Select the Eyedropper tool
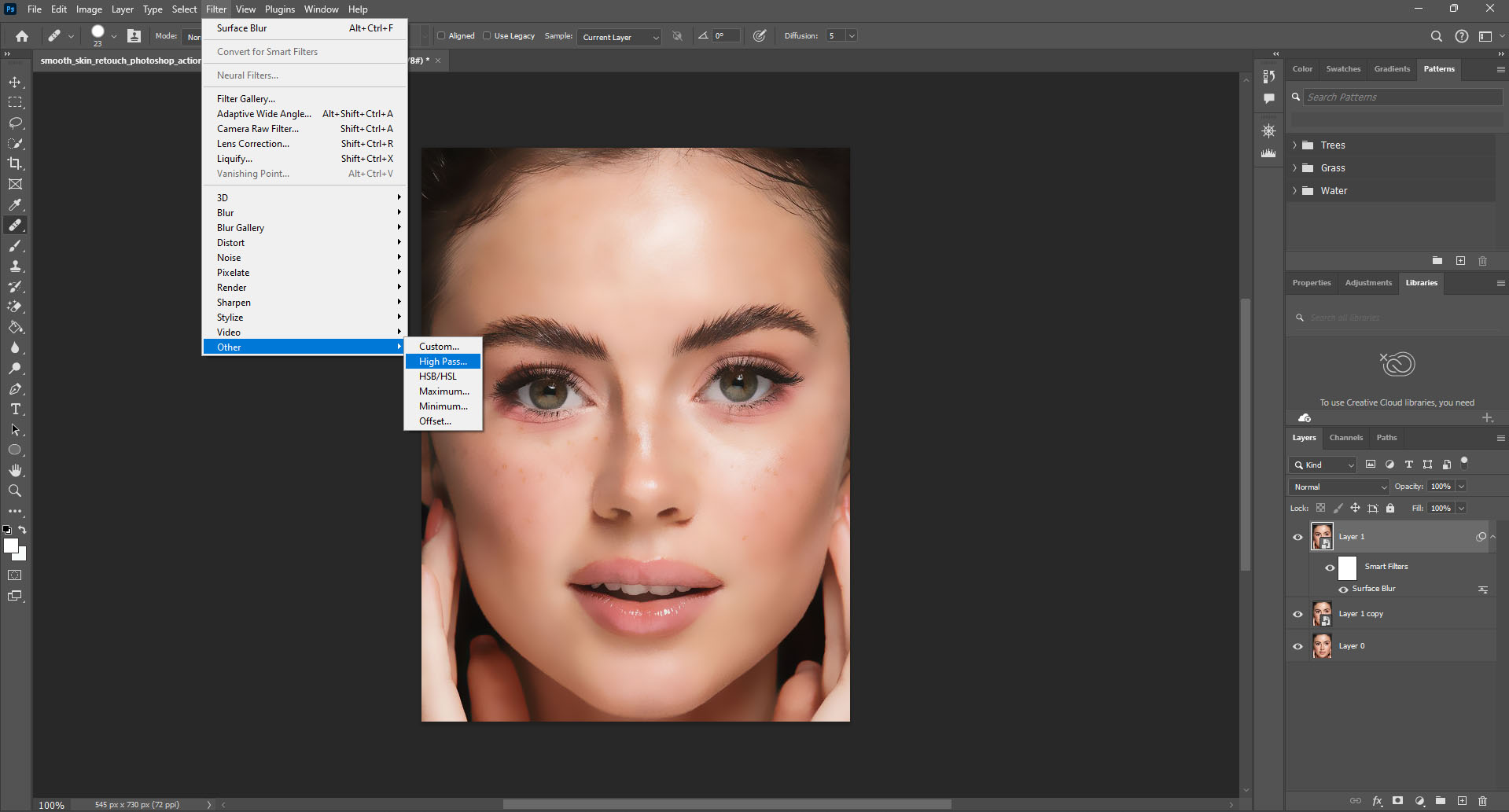Image resolution: width=1509 pixels, height=812 pixels. coord(15,204)
